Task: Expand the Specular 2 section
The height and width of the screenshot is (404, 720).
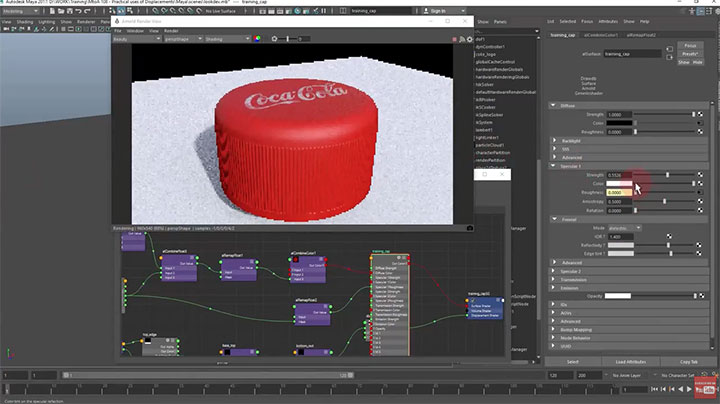Action: 553,271
